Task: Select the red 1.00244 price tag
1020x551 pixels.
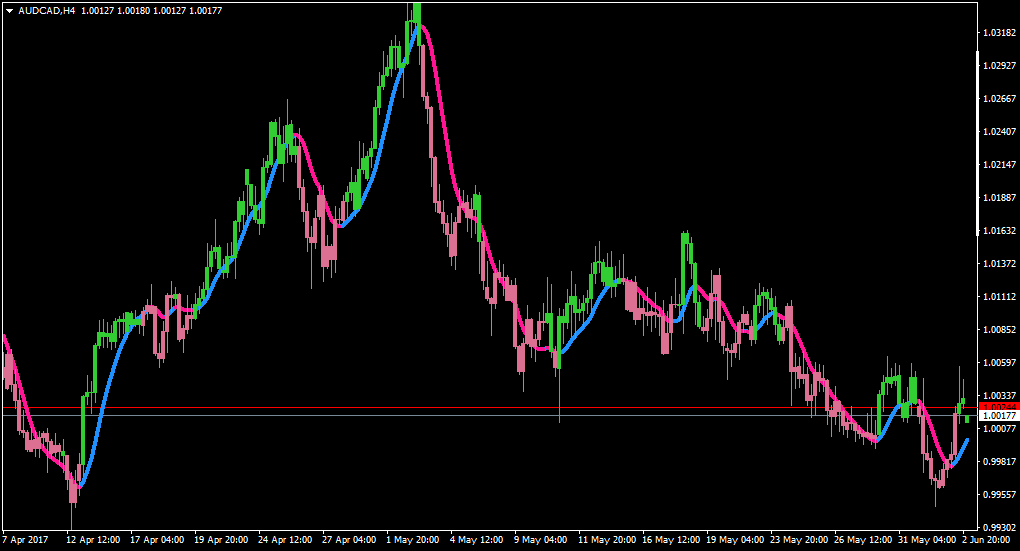Action: [x=999, y=407]
